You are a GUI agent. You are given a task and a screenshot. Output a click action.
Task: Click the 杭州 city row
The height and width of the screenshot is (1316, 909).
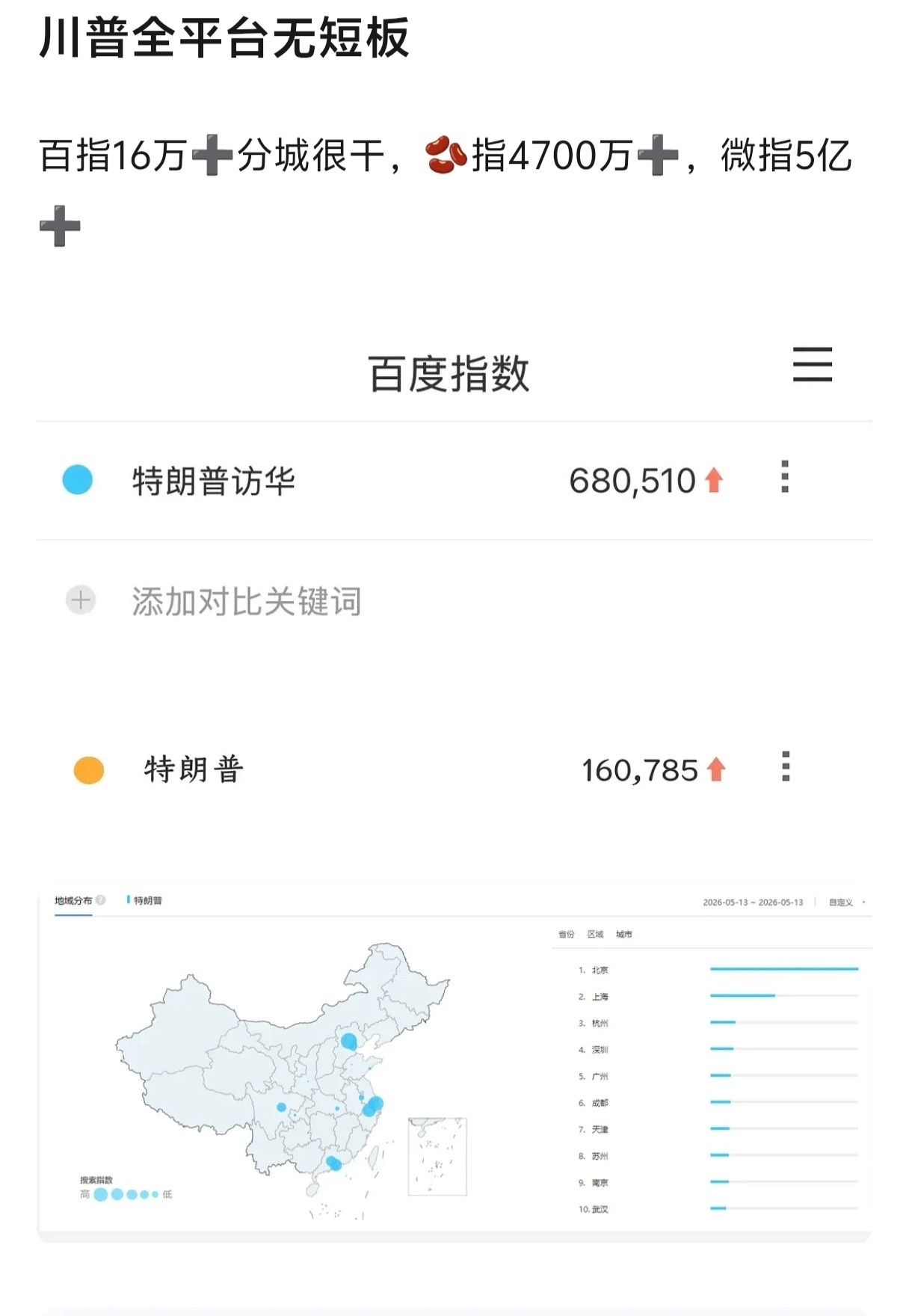718,1023
